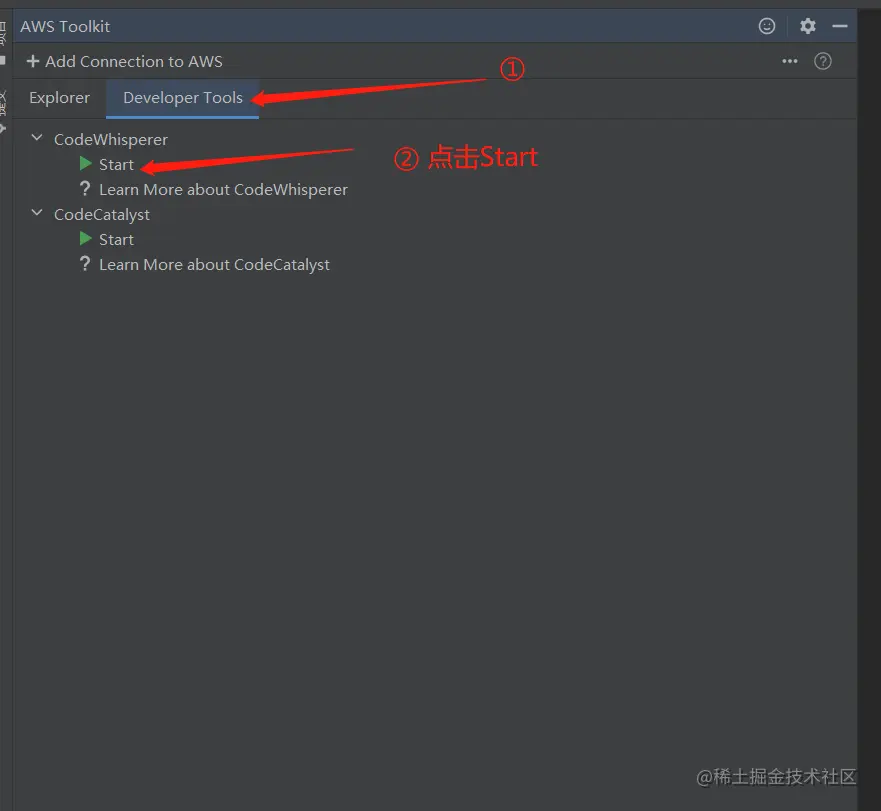Click the question mark beside Learn More about CodeCatalyst
The width and height of the screenshot is (881, 811).
85,264
